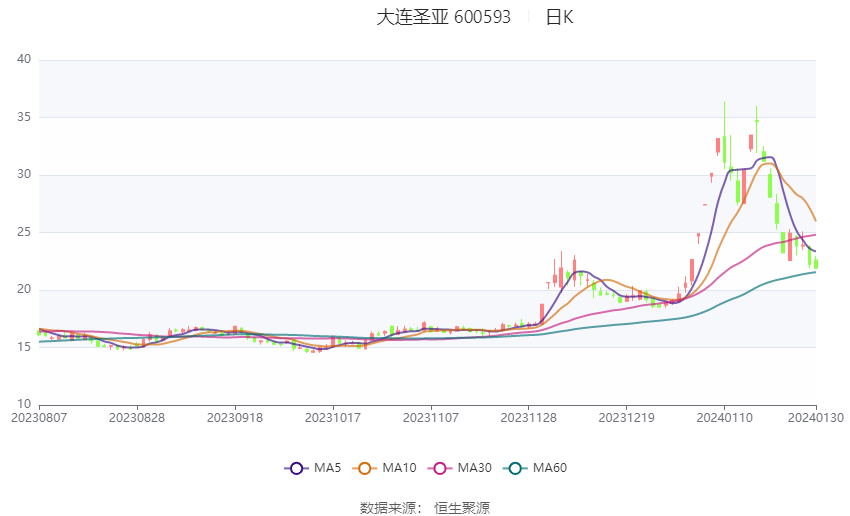Image resolution: width=850 pixels, height=516 pixels.
Task: Toggle the MA5 legend series
Action: click(x=313, y=468)
